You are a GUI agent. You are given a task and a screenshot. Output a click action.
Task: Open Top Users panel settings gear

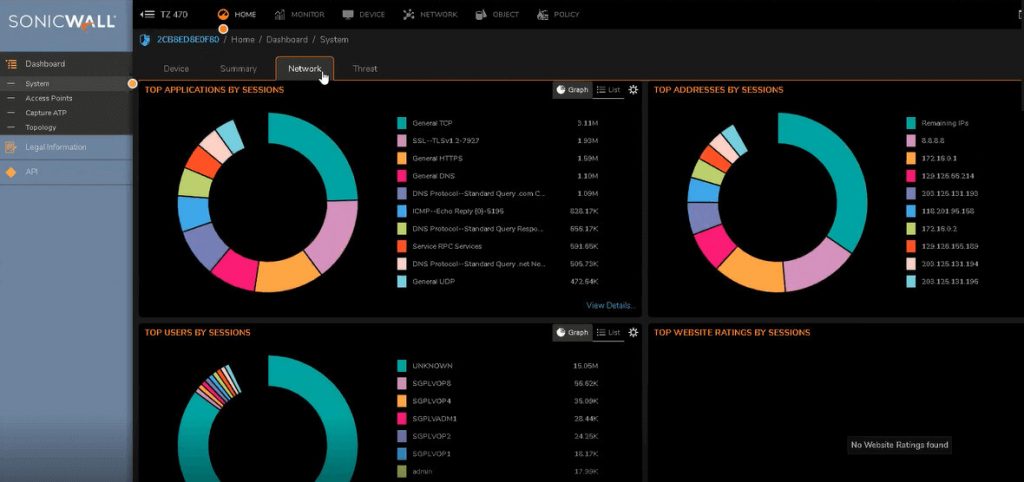(x=633, y=332)
